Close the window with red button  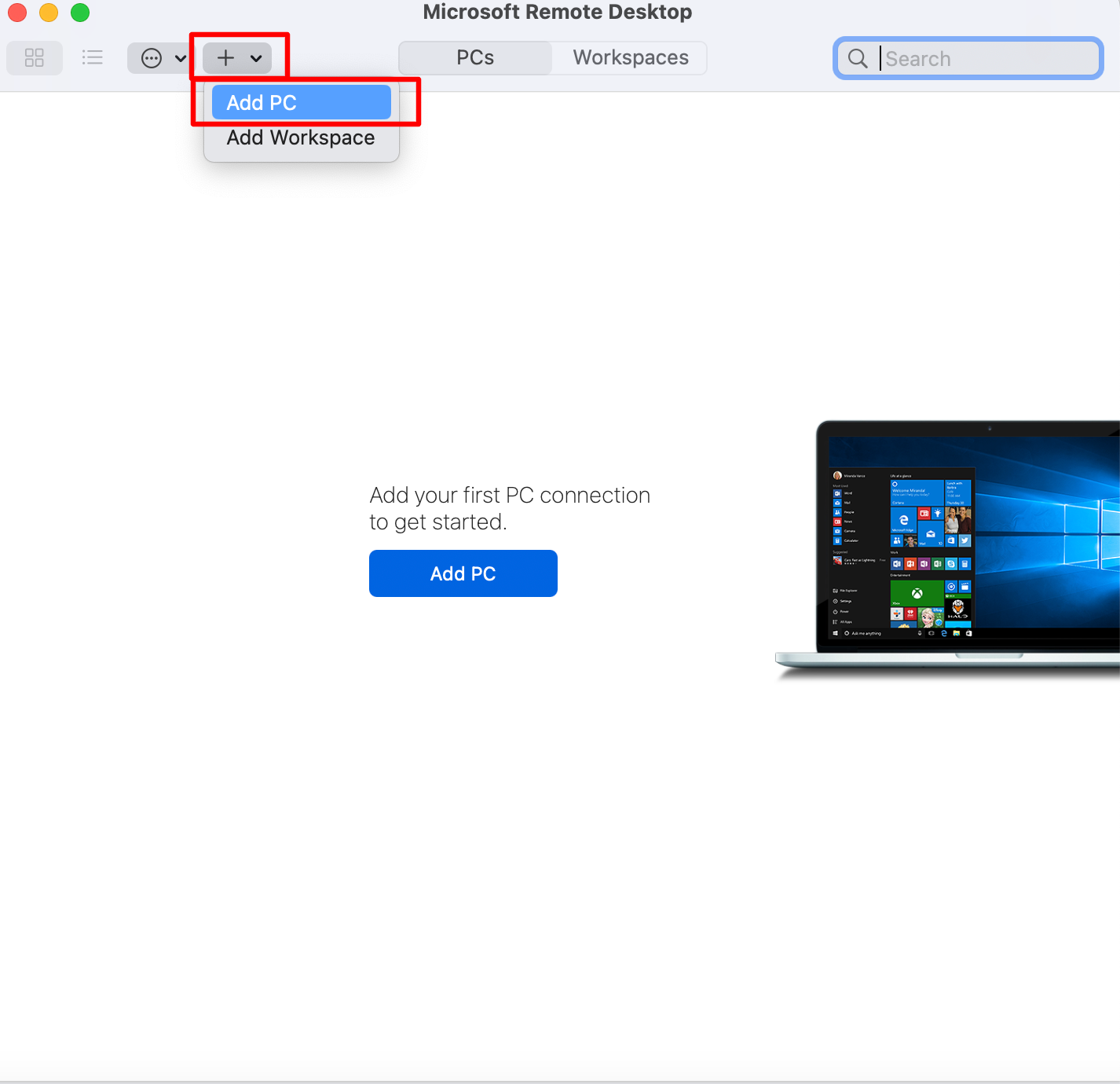[16, 12]
